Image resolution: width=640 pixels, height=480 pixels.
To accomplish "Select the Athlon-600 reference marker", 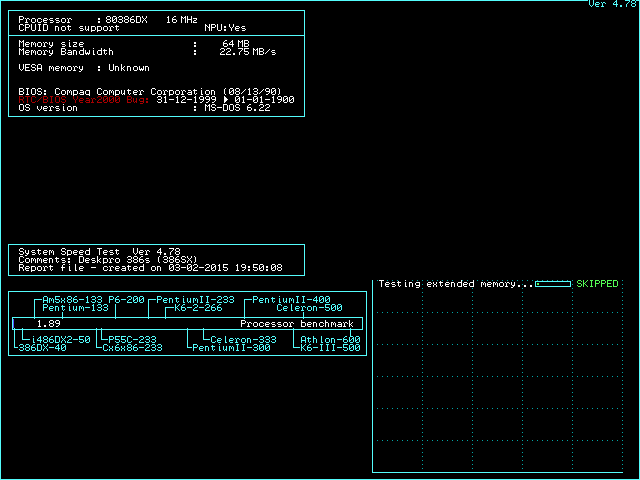I will (x=330, y=340).
